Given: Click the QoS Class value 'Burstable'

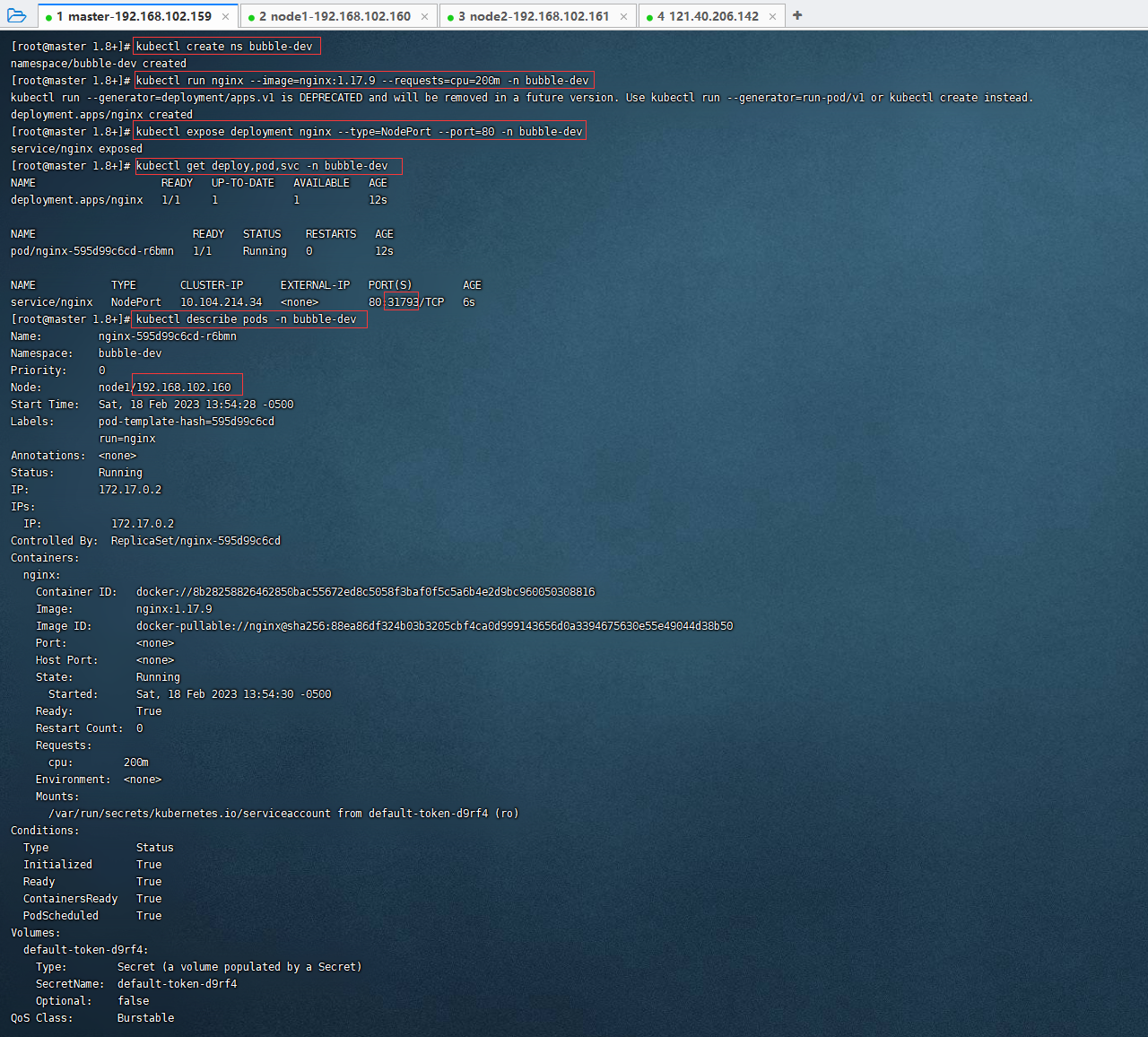Looking at the screenshot, I should coord(146,1018).
